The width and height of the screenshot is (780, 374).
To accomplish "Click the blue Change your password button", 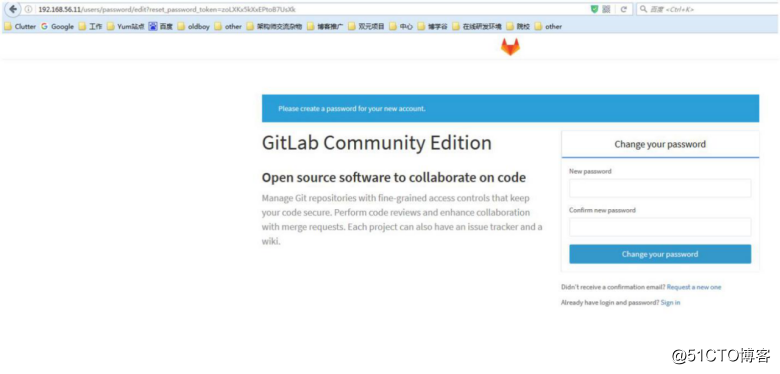I will (x=660, y=254).
